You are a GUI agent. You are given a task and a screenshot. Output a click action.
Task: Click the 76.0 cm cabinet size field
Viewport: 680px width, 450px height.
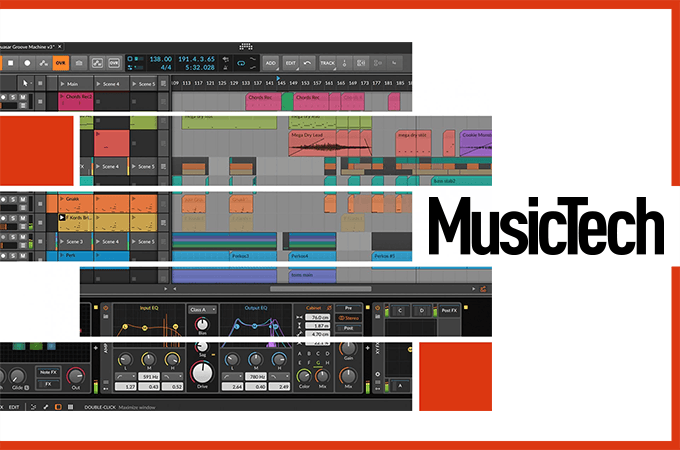(x=317, y=317)
